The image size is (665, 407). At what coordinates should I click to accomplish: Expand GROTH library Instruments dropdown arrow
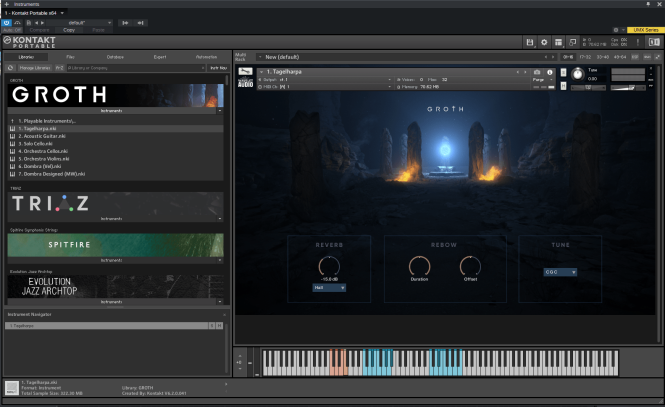click(220, 111)
